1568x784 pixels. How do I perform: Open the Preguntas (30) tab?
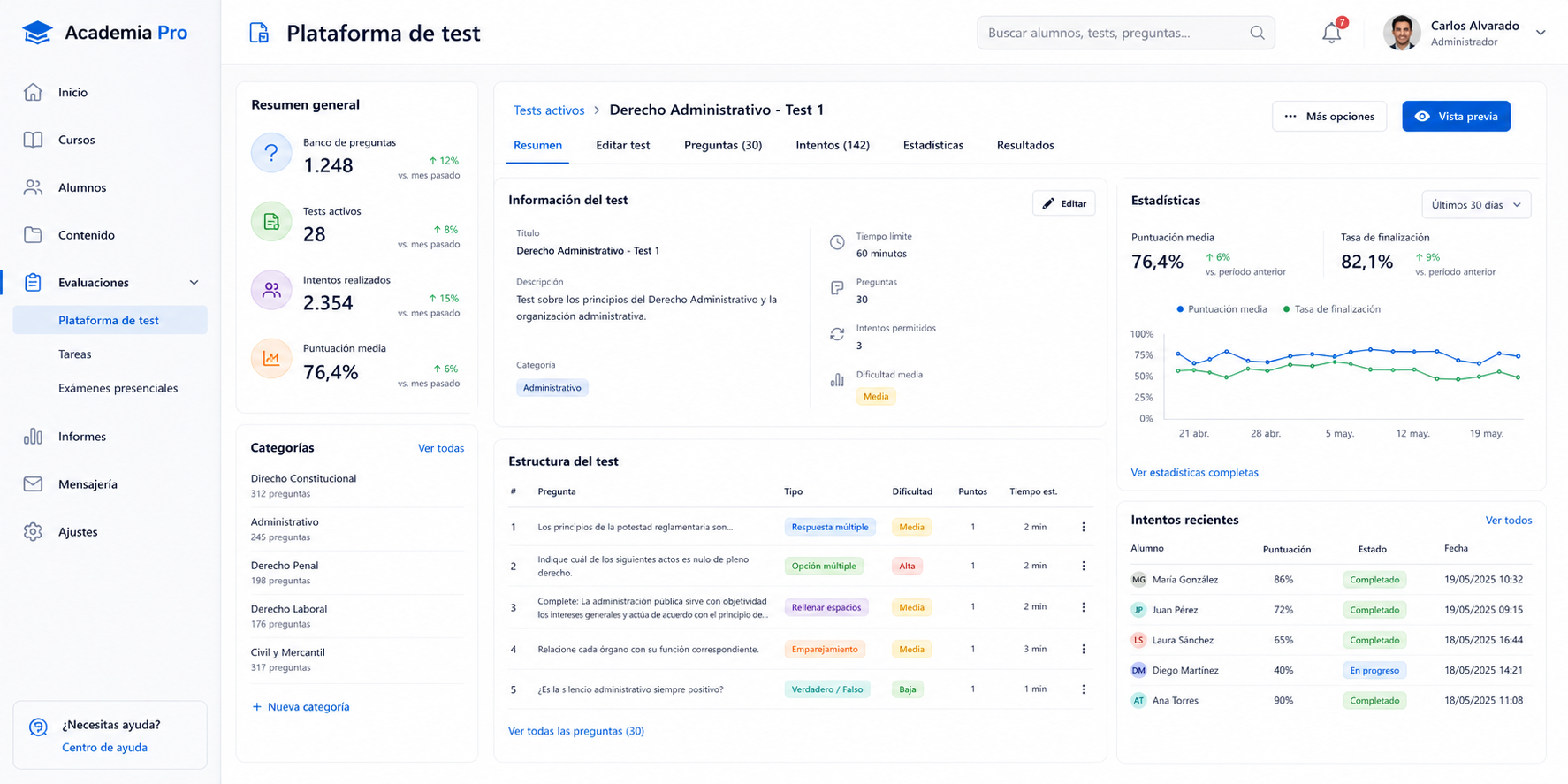pos(723,145)
